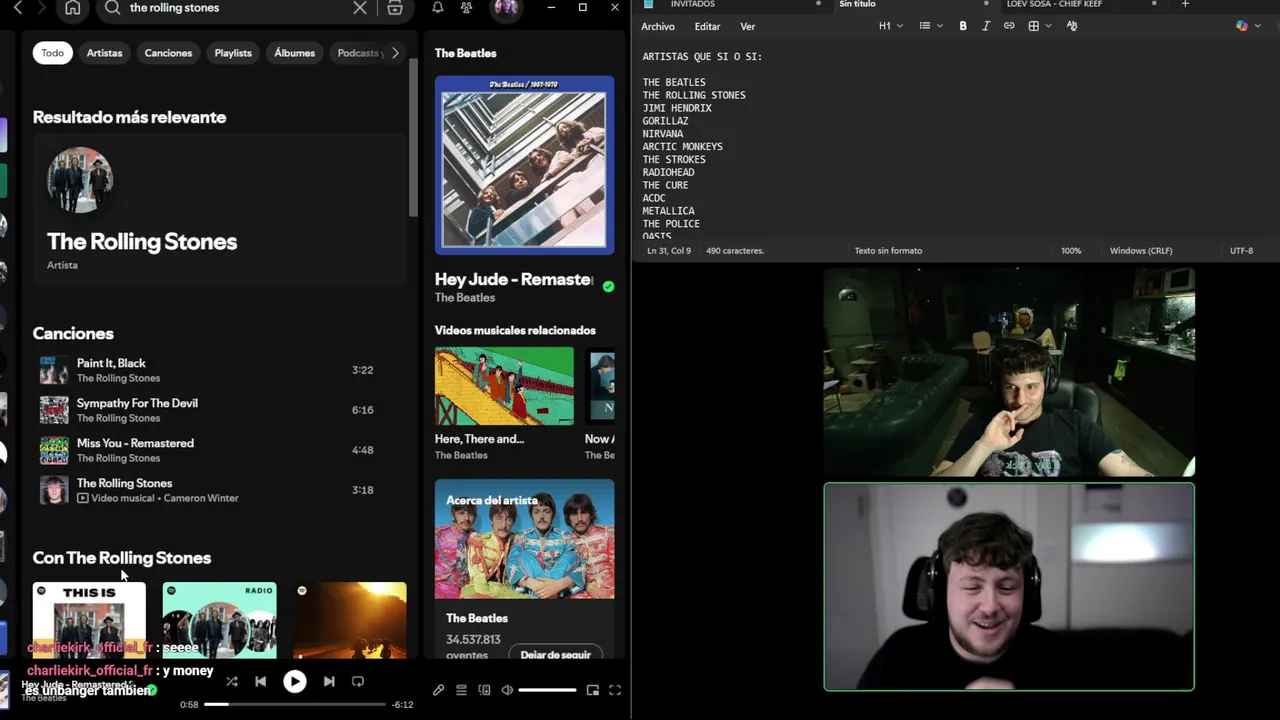The image size is (1280, 720).
Task: Open Rolling Stones Radio playlist thumbnail
Action: coord(219,620)
